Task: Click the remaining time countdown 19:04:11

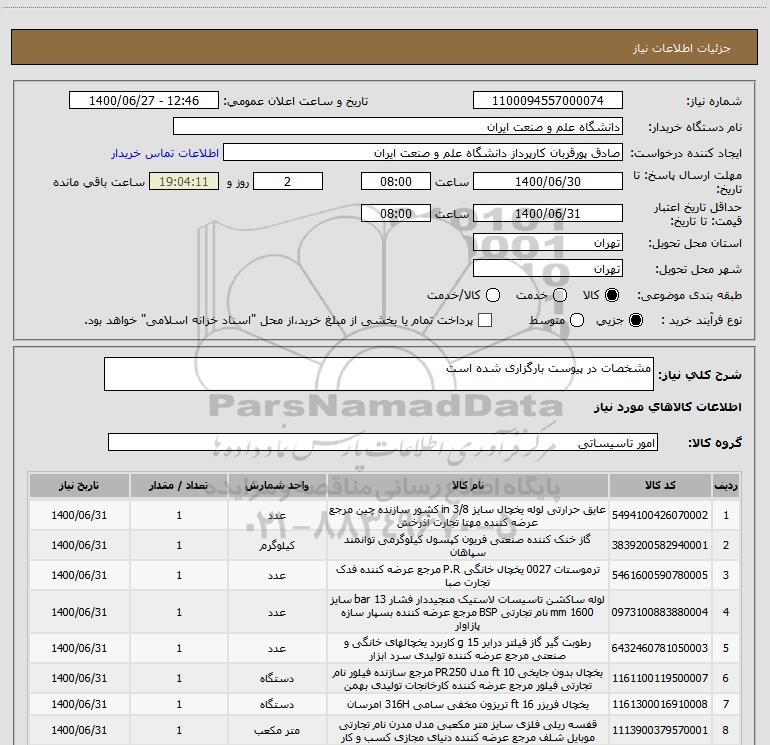Action: click(x=184, y=181)
